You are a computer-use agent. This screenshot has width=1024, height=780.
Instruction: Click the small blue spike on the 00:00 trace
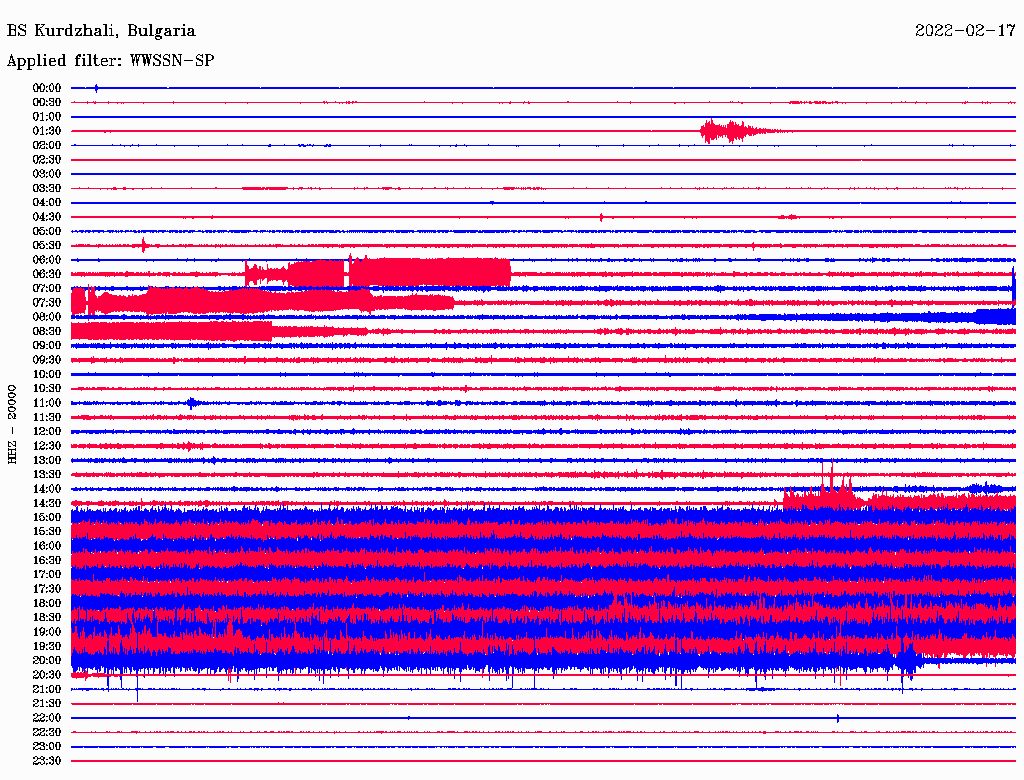point(97,88)
